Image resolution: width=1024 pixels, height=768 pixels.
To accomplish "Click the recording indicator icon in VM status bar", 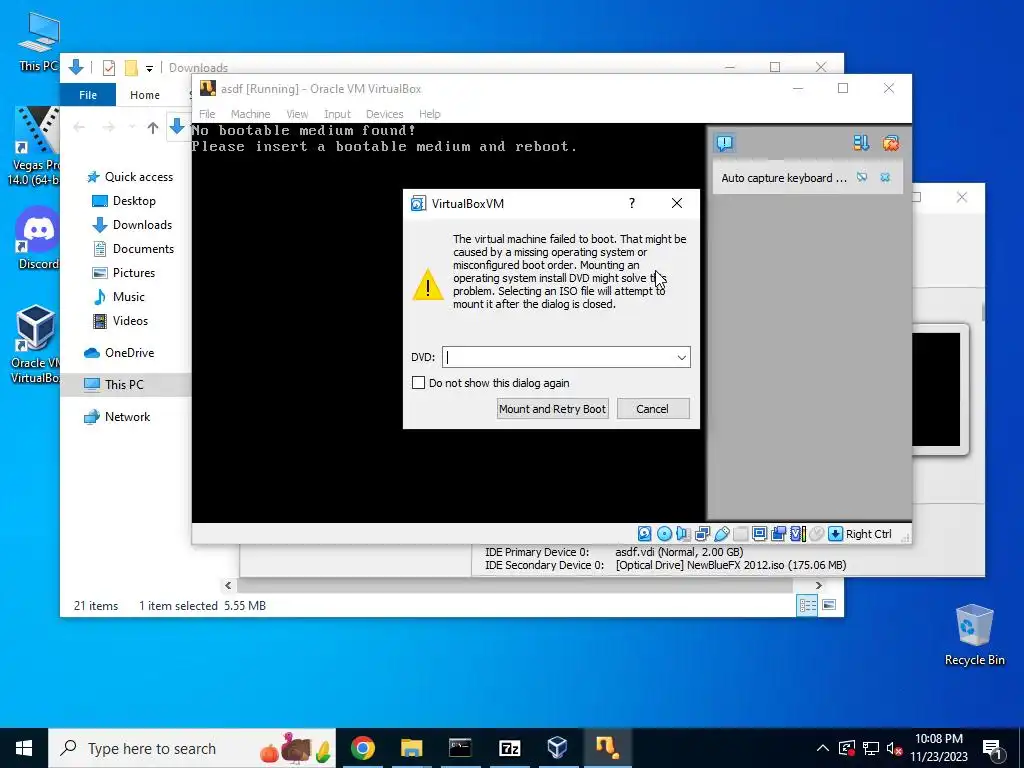I will click(778, 534).
